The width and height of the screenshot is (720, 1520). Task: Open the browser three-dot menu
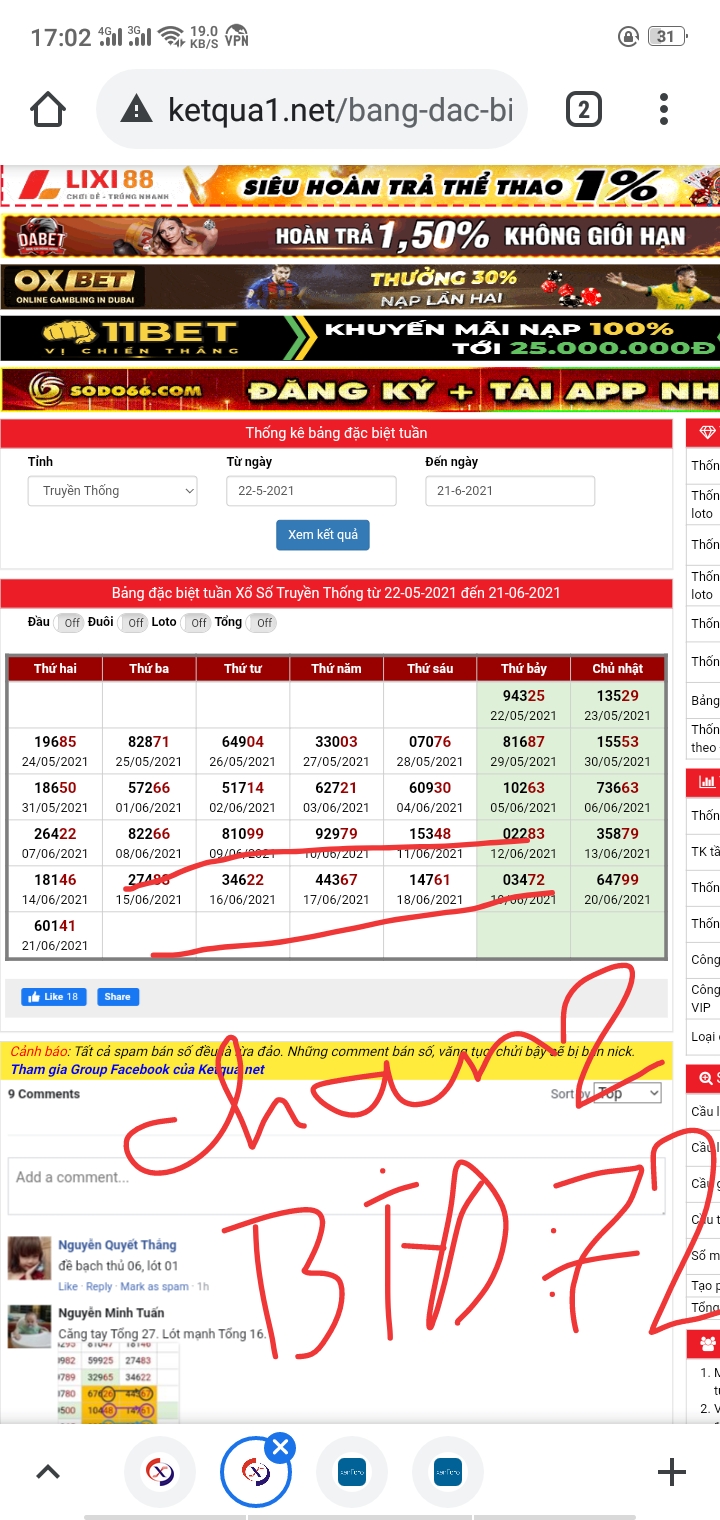coord(664,109)
